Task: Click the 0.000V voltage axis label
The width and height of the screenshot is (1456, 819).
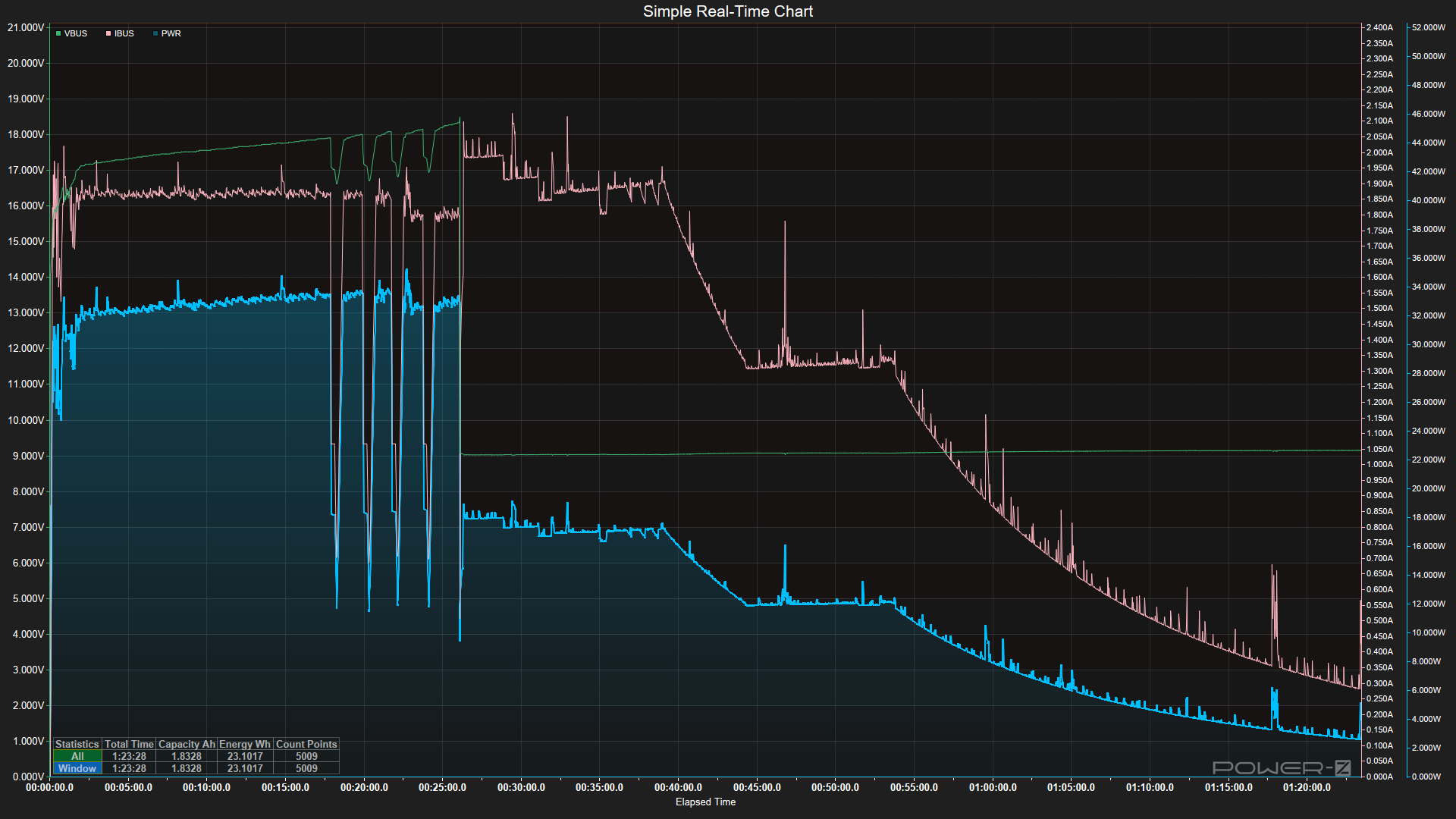Action: 28,777
